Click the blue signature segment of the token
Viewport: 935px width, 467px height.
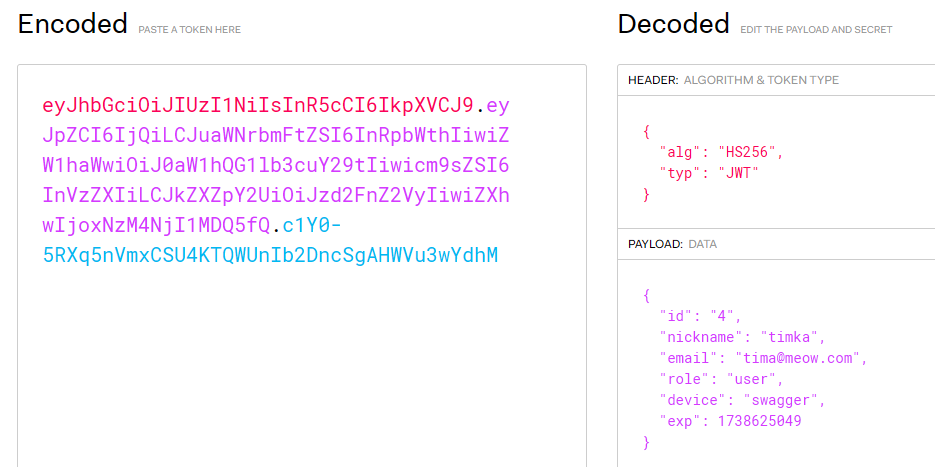click(x=270, y=241)
